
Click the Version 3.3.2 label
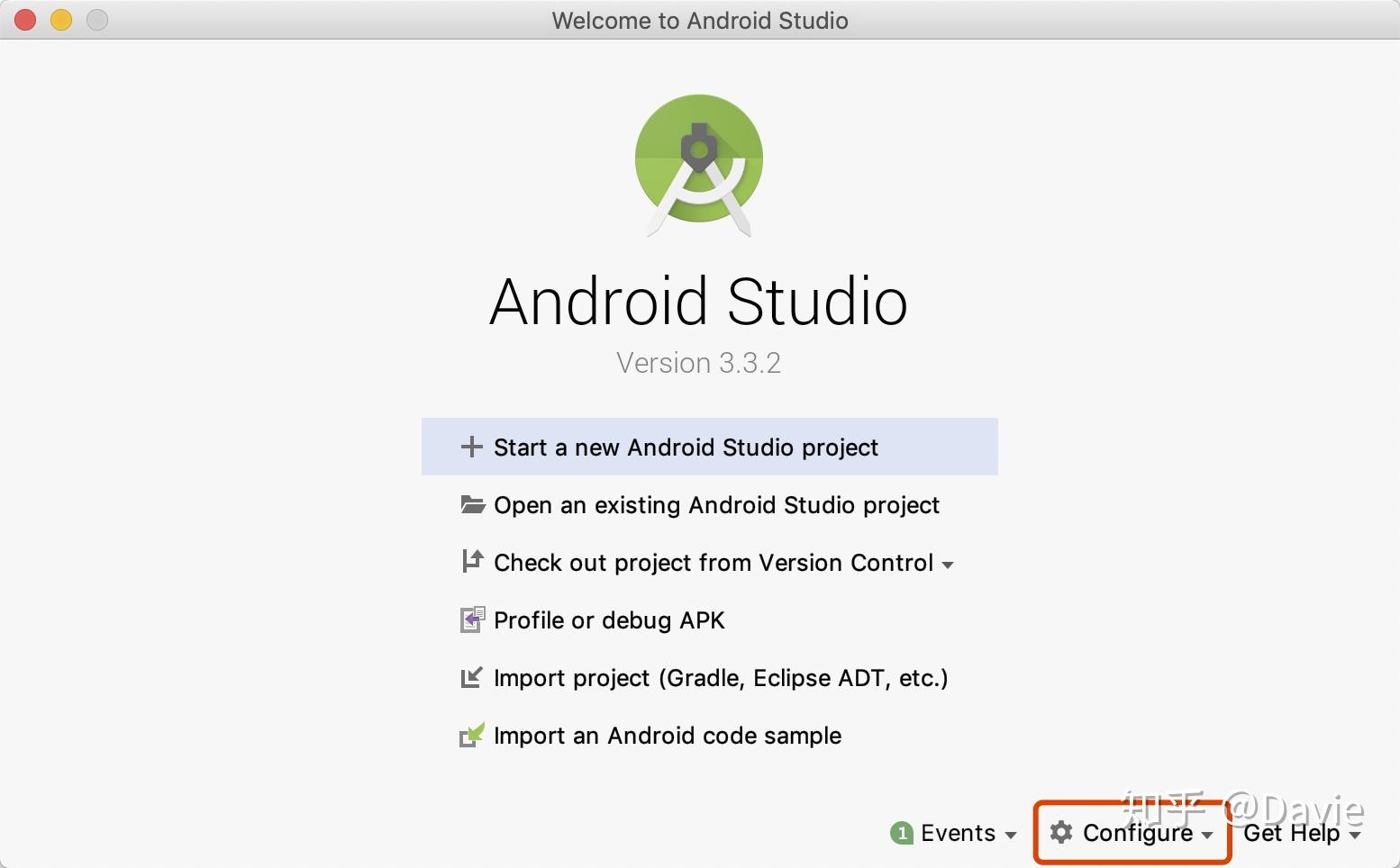699,362
